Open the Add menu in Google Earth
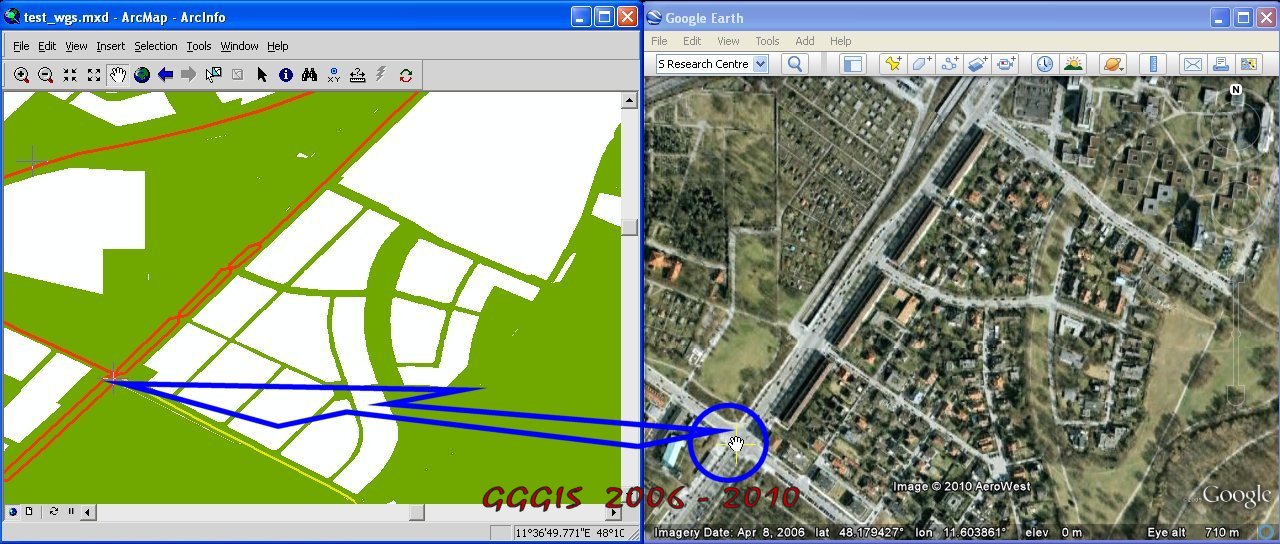The width and height of the screenshot is (1280, 544). pos(805,41)
